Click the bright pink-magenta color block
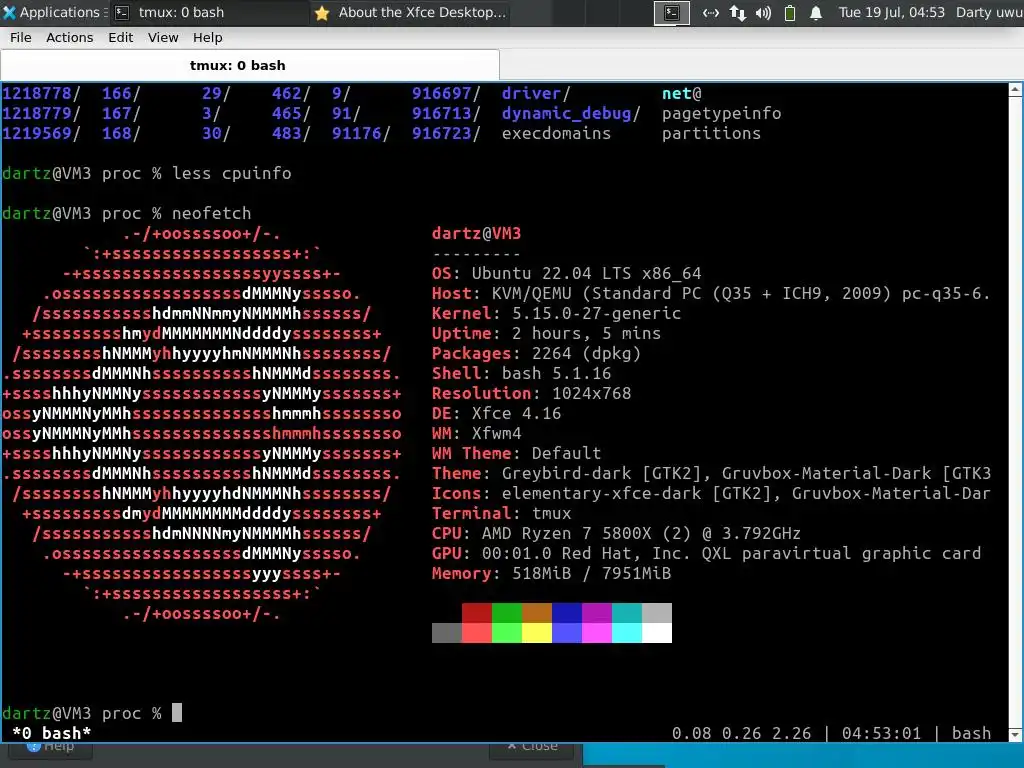The height and width of the screenshot is (768, 1024). pyautogui.click(x=597, y=633)
